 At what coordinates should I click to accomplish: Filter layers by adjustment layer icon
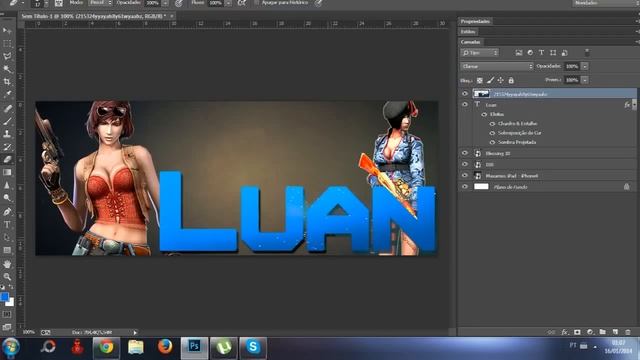(x=530, y=53)
